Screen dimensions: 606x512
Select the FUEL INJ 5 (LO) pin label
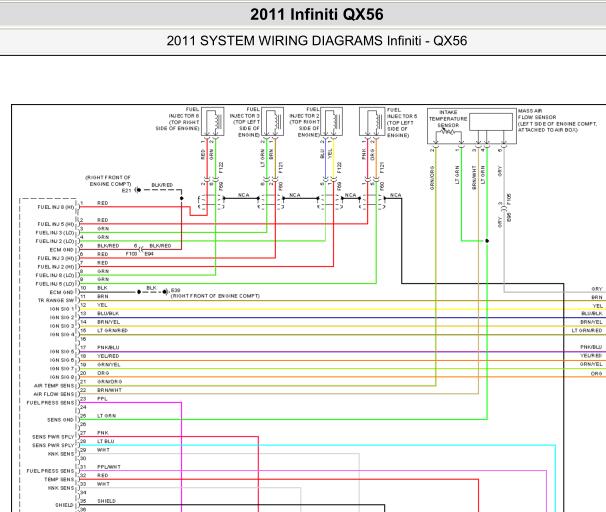[55, 284]
